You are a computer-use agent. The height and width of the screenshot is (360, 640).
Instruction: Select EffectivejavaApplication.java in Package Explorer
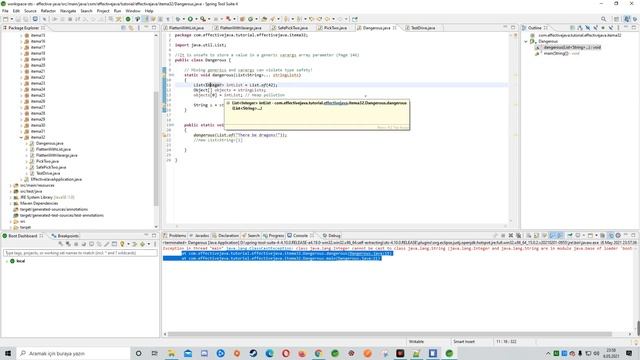pos(56,179)
